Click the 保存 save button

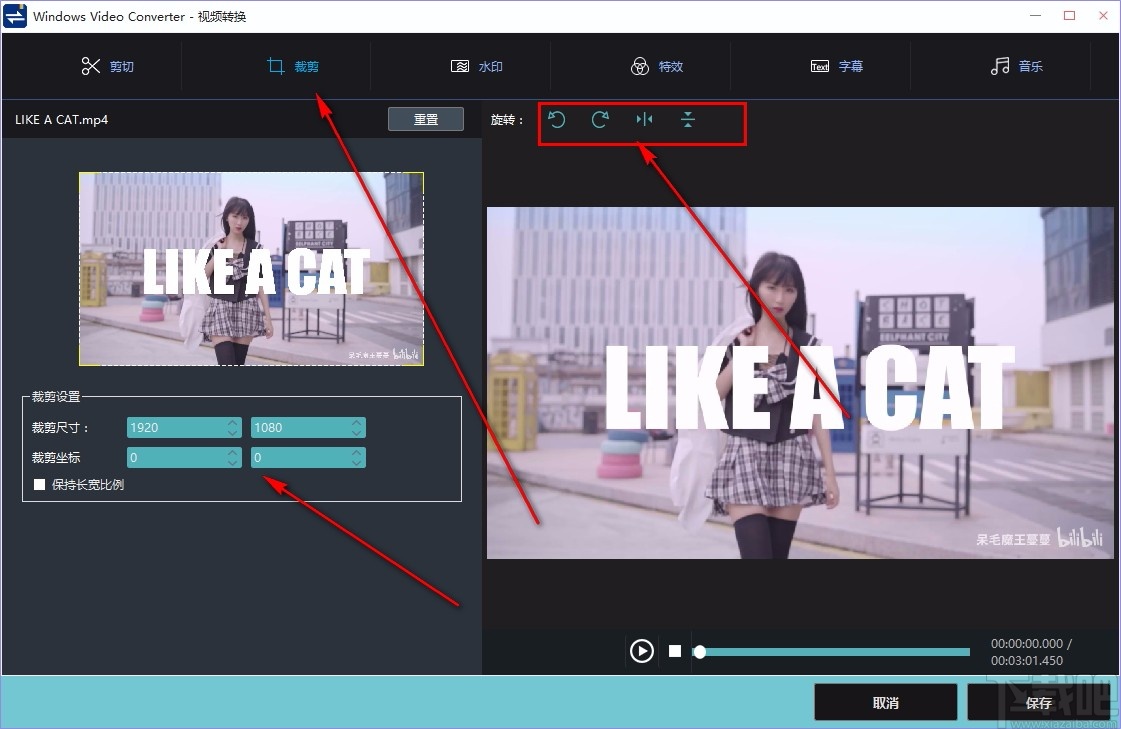1038,702
